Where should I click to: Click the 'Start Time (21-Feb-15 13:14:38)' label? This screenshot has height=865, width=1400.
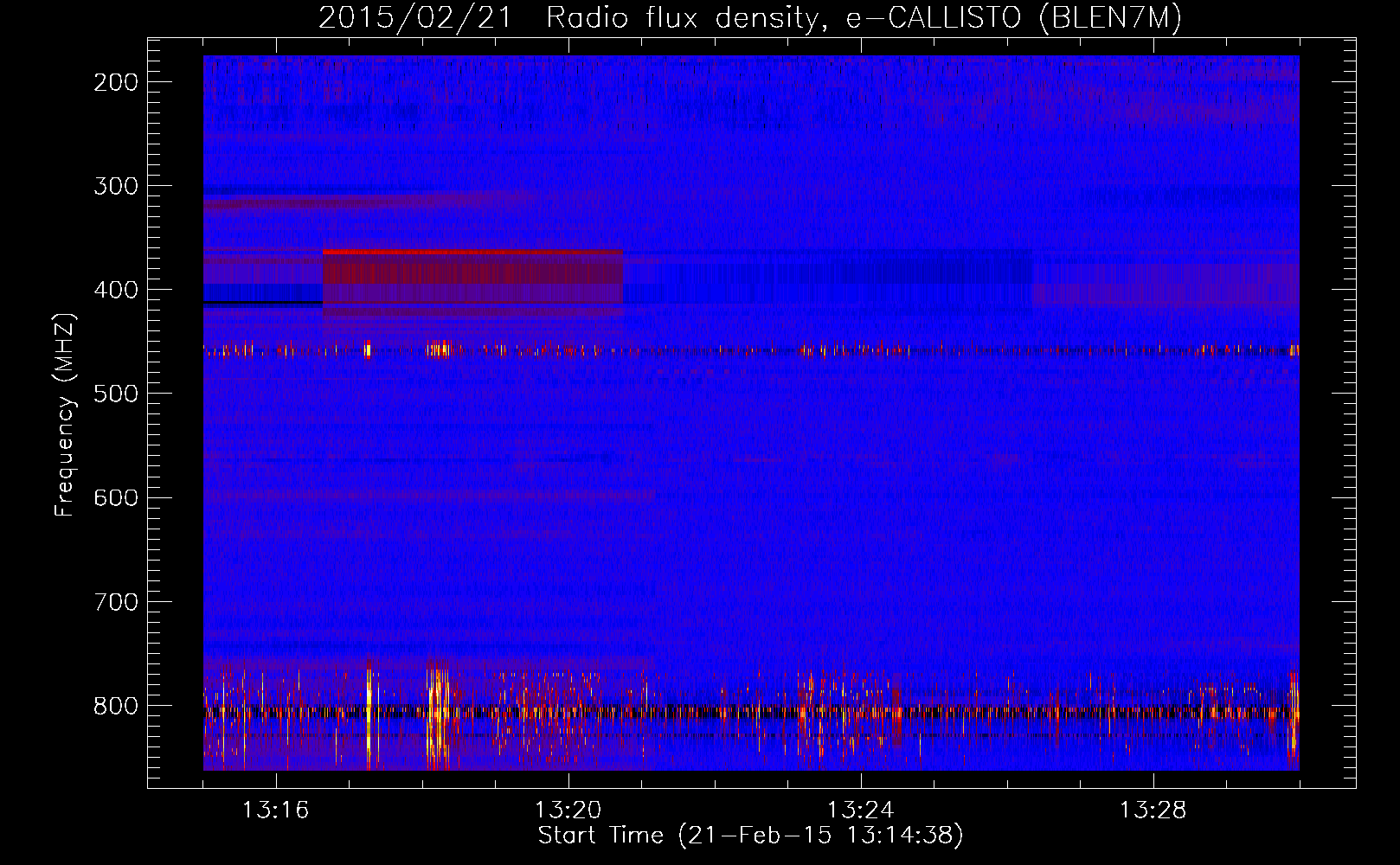750,836
